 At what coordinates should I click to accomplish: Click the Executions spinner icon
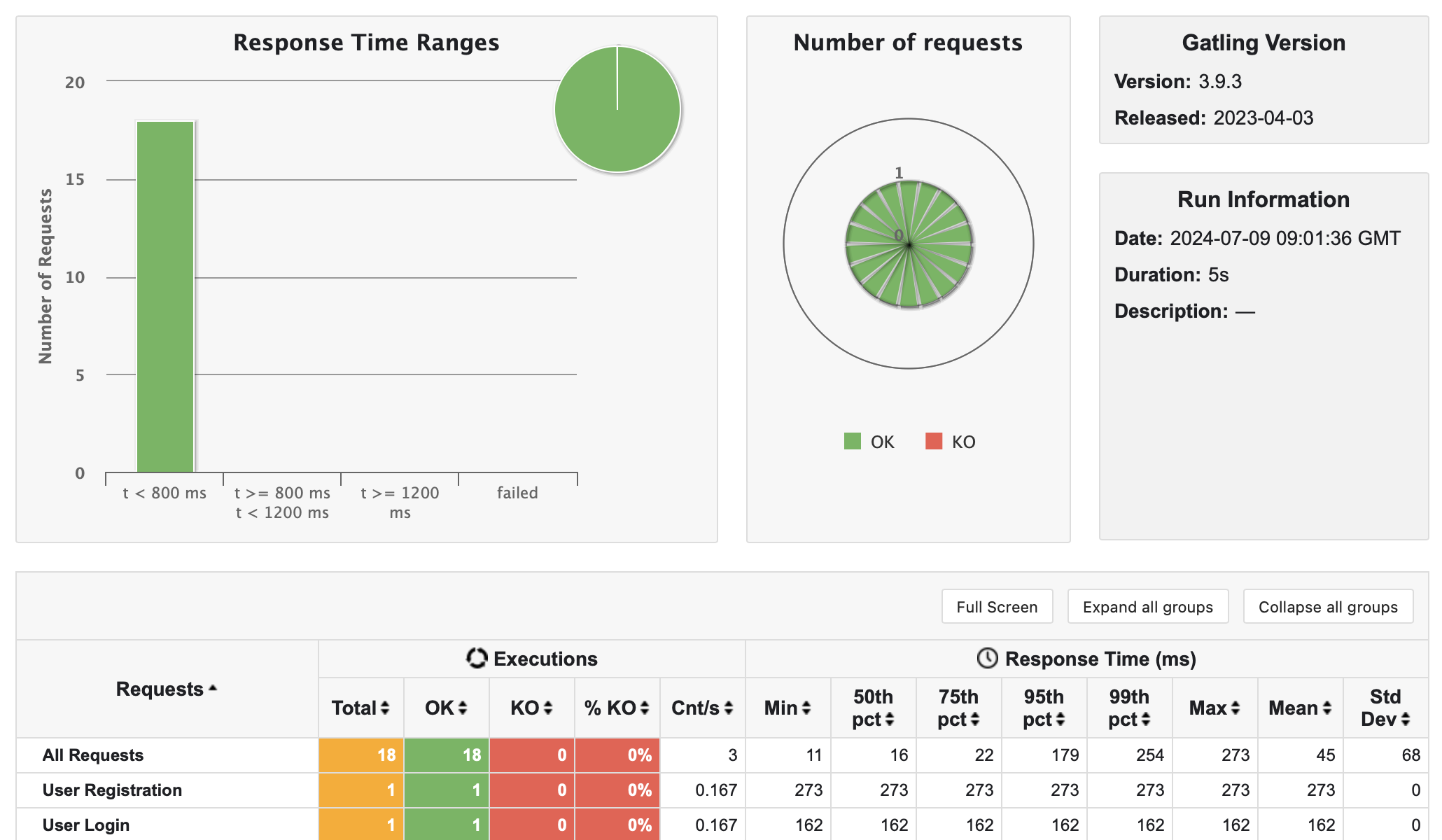[x=477, y=658]
